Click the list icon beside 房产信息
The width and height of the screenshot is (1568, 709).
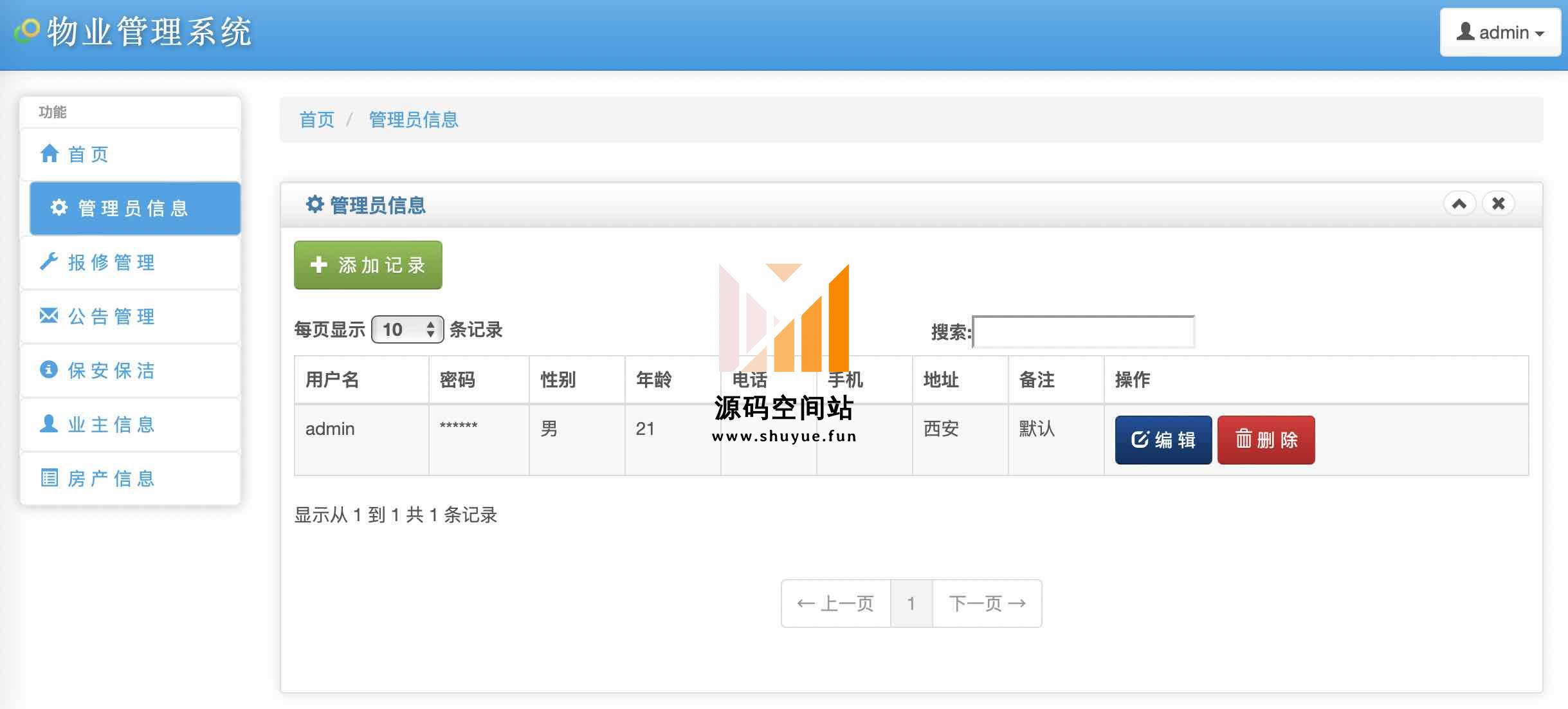coord(49,477)
